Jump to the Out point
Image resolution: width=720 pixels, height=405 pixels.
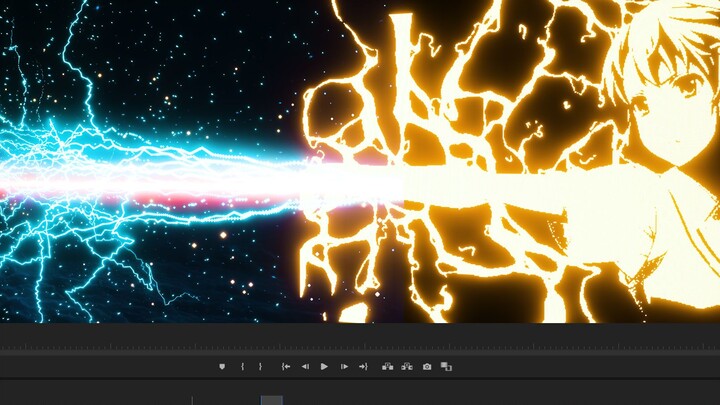tap(363, 366)
